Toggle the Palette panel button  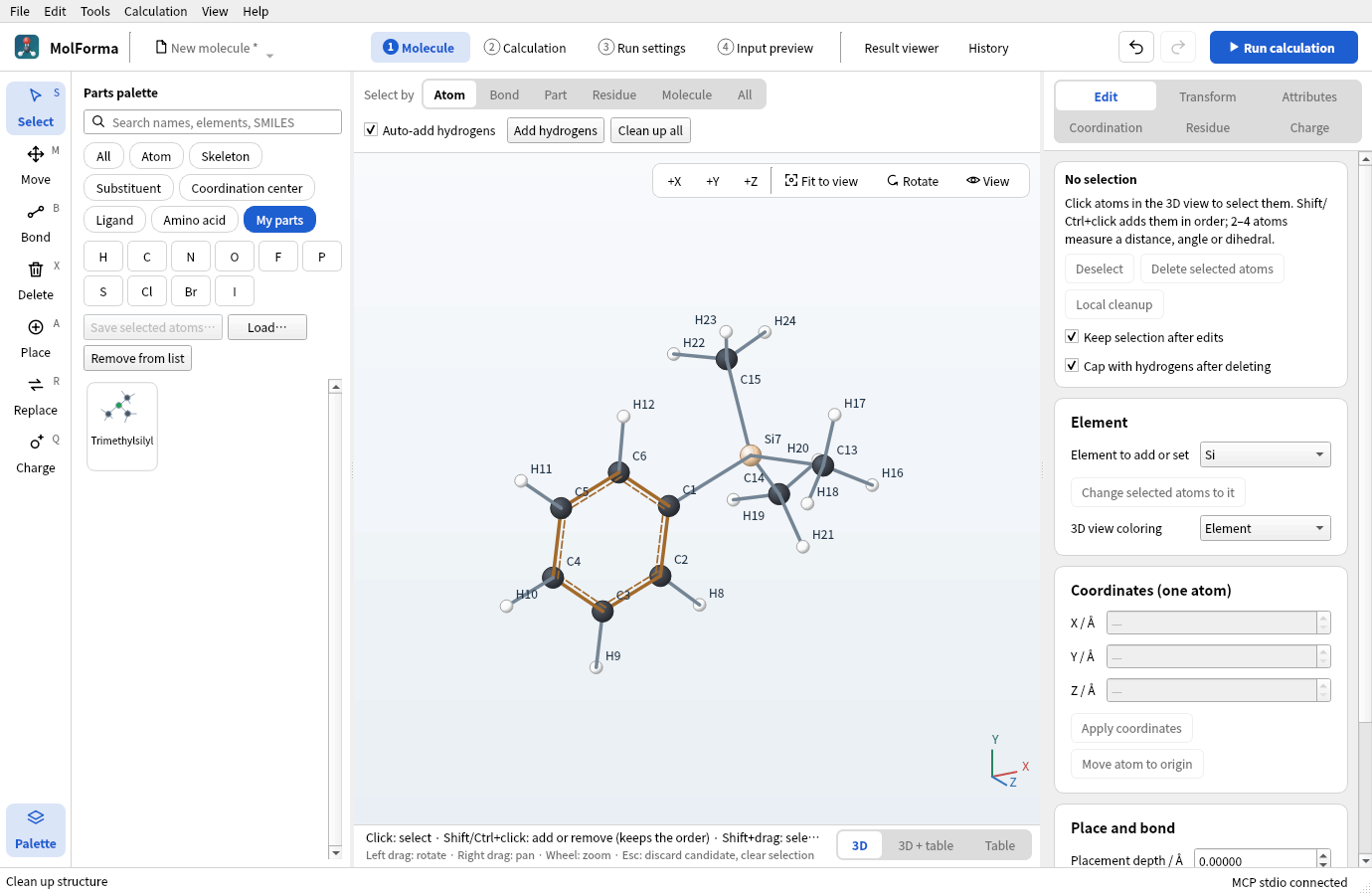pyautogui.click(x=36, y=829)
